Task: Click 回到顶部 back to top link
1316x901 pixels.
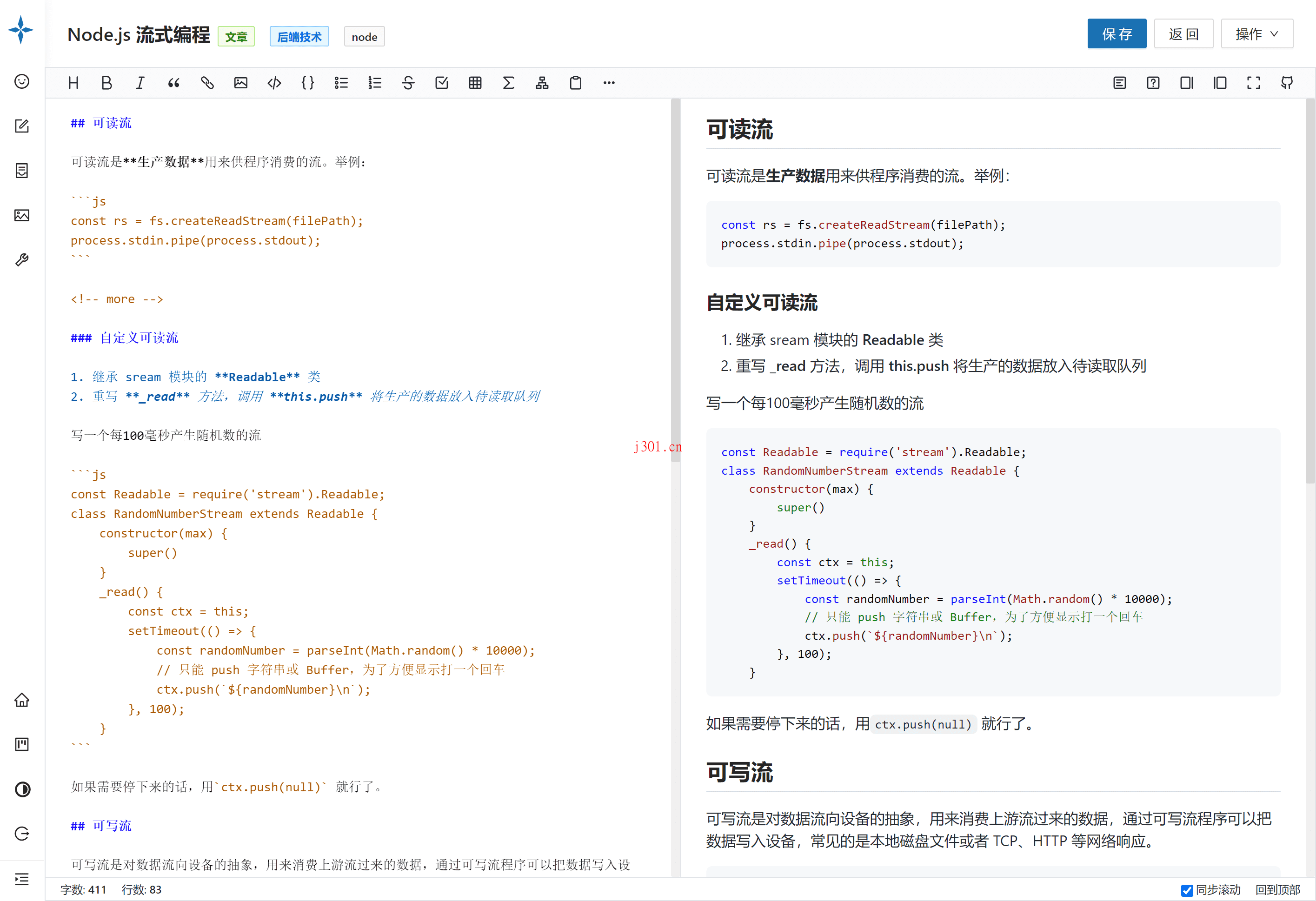Action: point(1277,890)
